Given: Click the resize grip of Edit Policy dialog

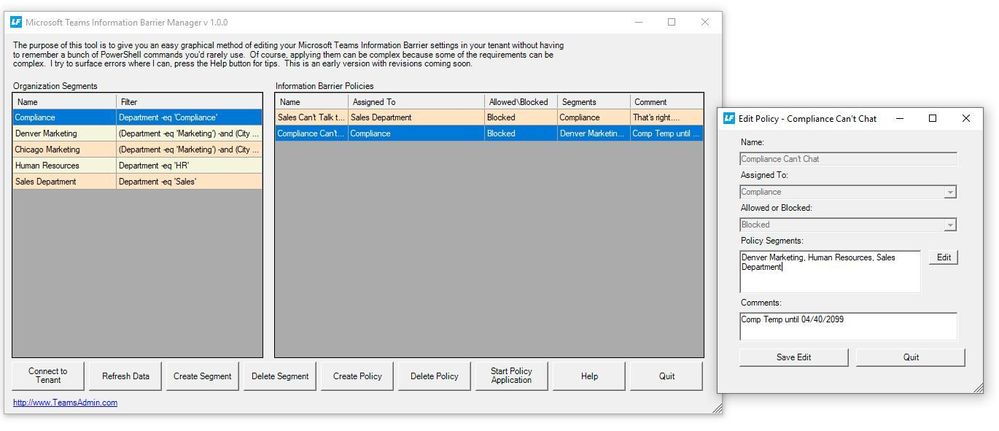Looking at the screenshot, I should pos(978,387).
